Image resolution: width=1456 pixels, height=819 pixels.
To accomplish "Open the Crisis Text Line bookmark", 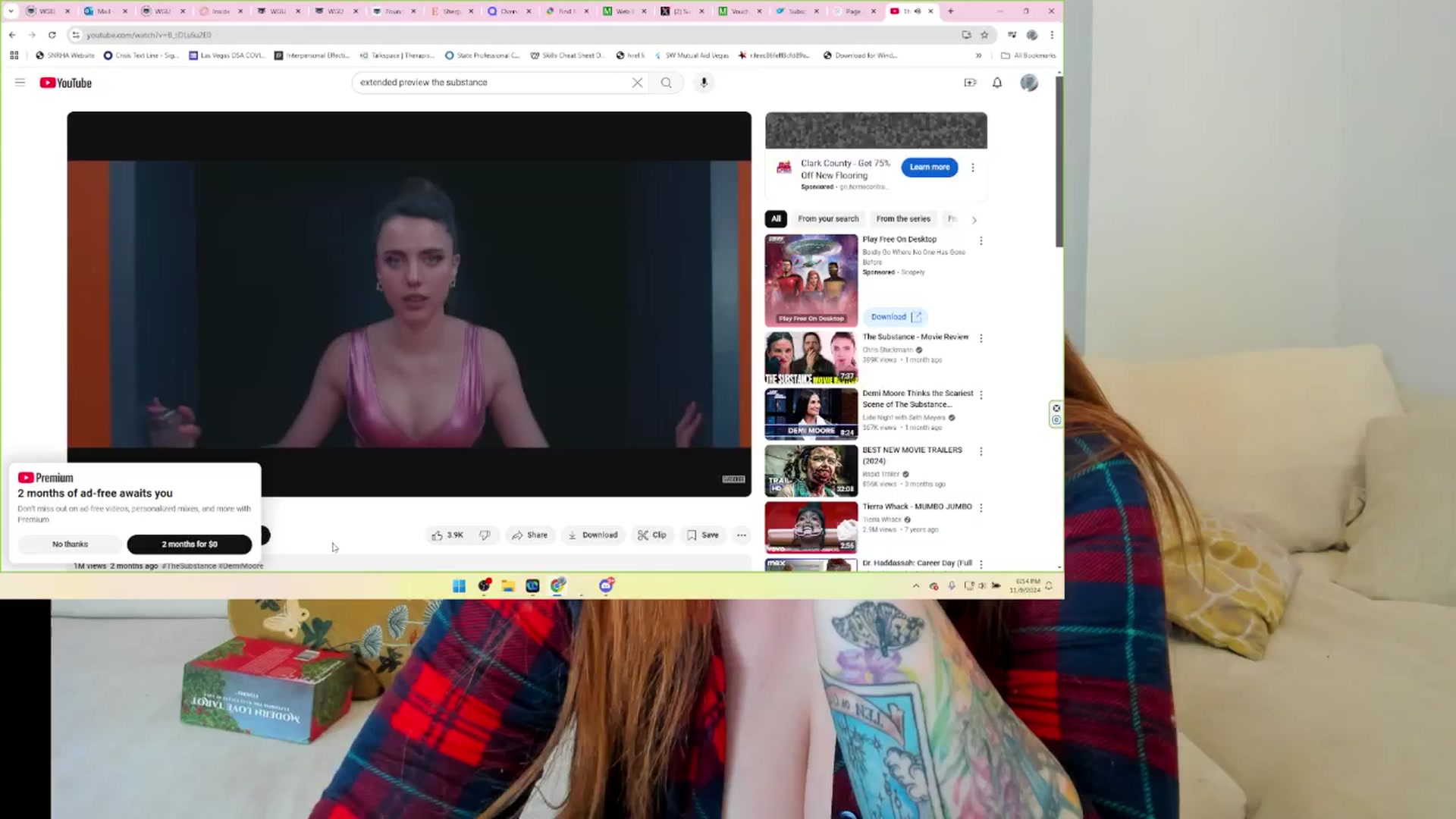I will pos(141,55).
